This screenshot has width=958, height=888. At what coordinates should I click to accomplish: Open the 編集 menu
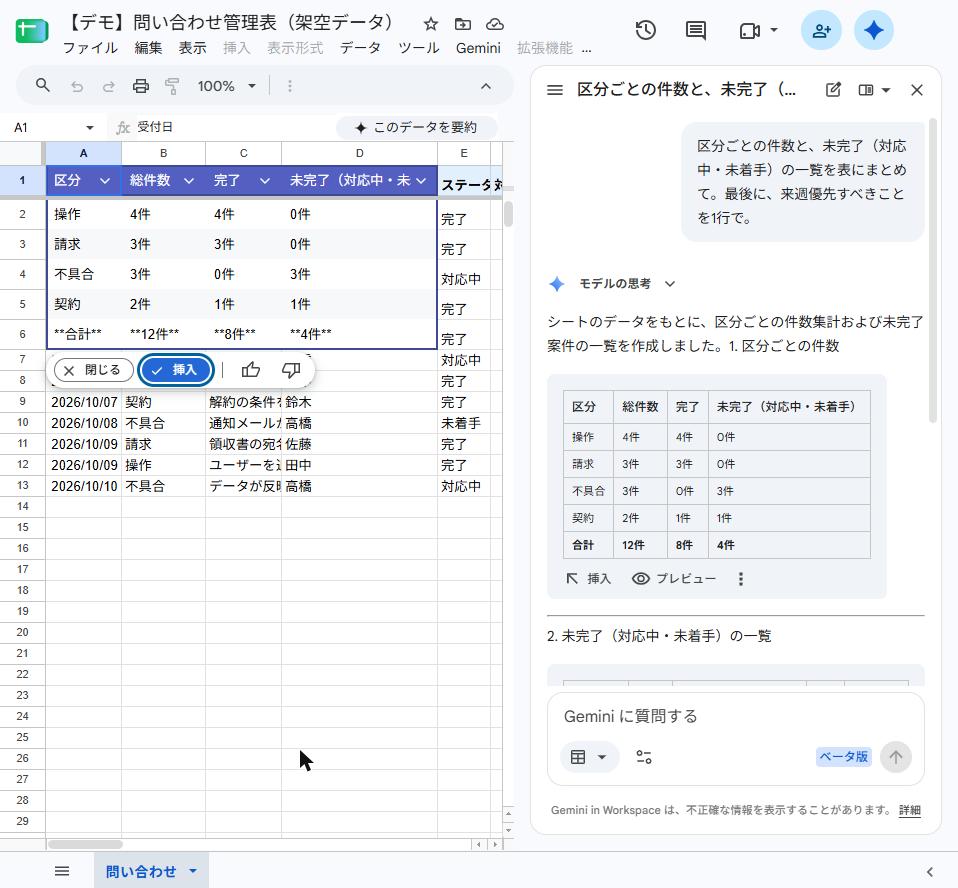[148, 48]
